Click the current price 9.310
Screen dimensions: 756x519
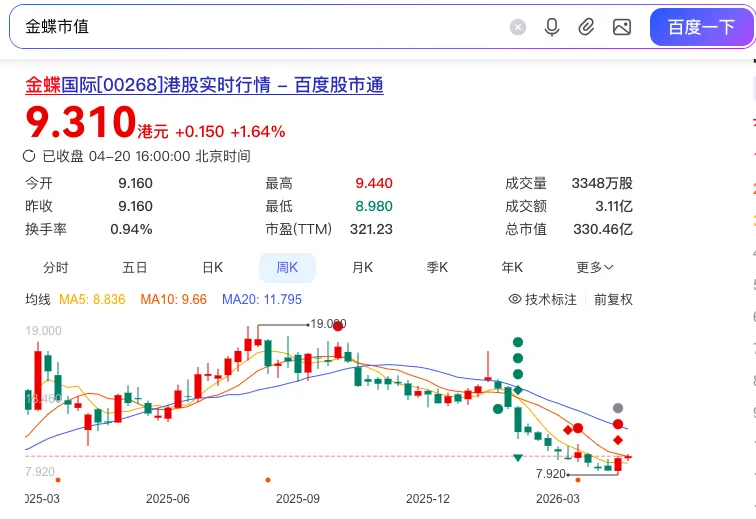[x=81, y=122]
